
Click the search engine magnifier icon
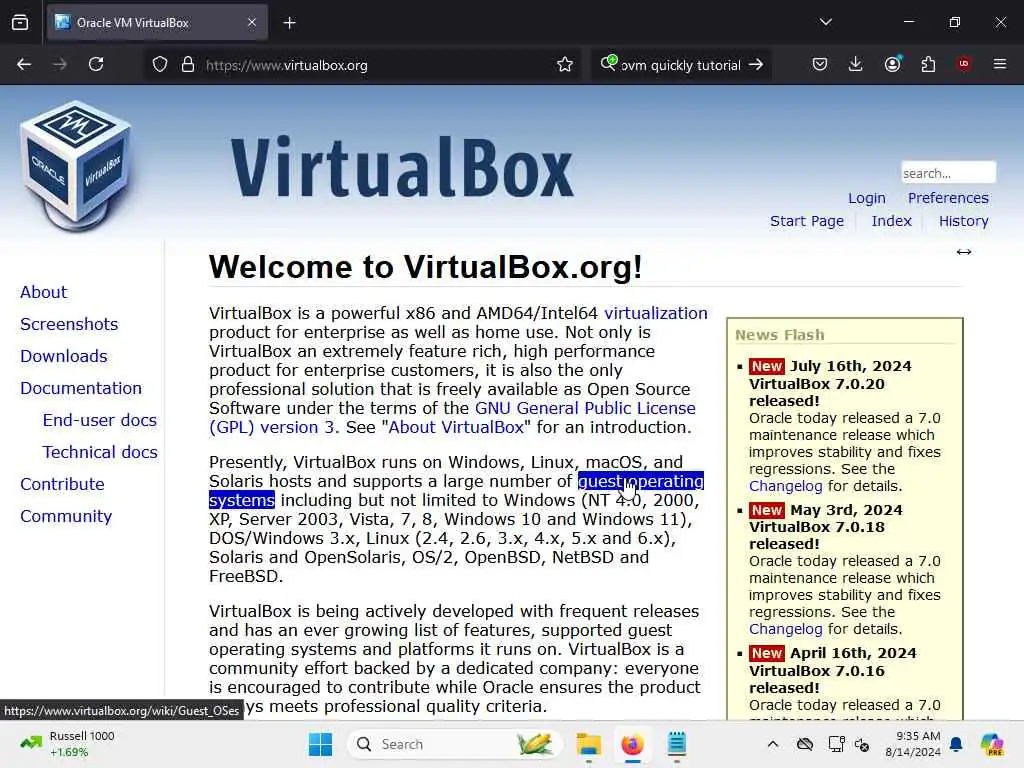tap(608, 63)
